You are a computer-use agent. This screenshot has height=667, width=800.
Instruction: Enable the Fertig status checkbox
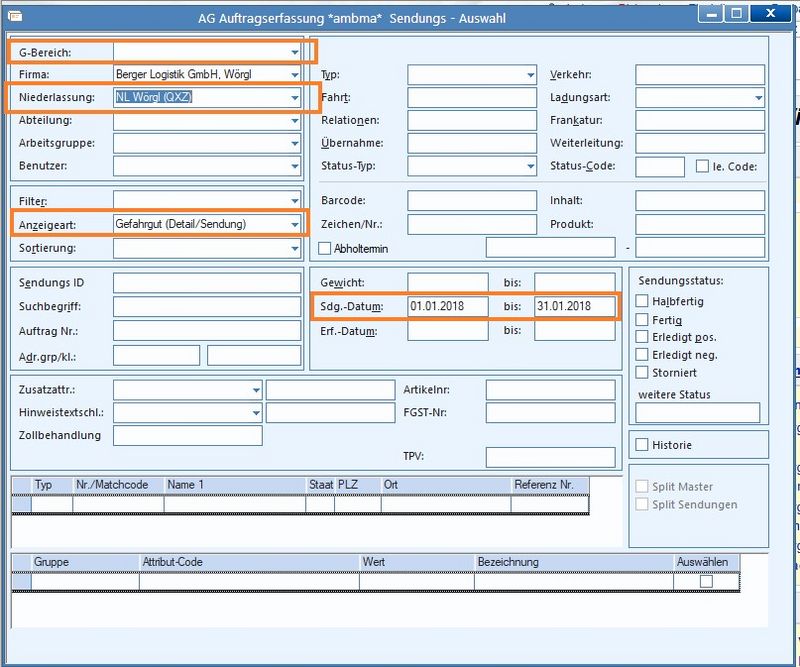coord(642,319)
